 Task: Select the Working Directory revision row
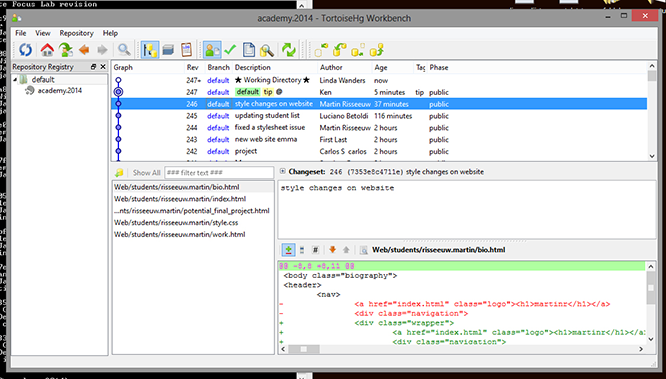pos(379,80)
